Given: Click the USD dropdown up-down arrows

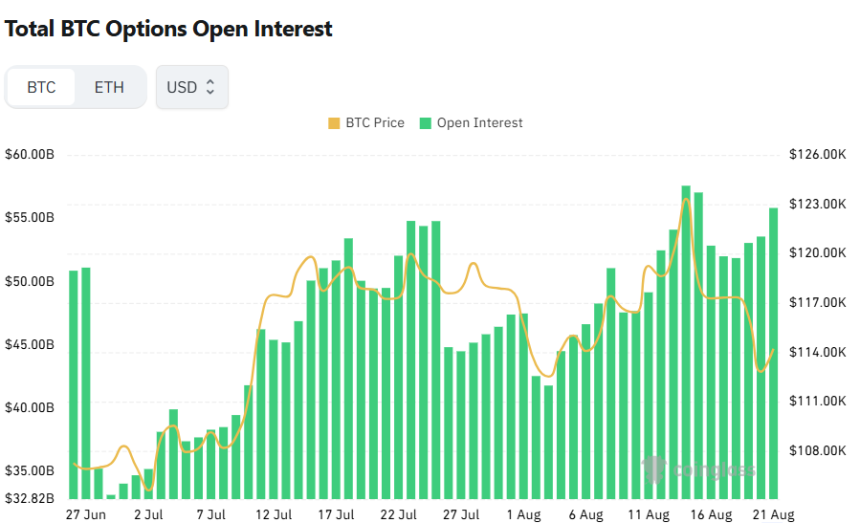Looking at the screenshot, I should [210, 87].
